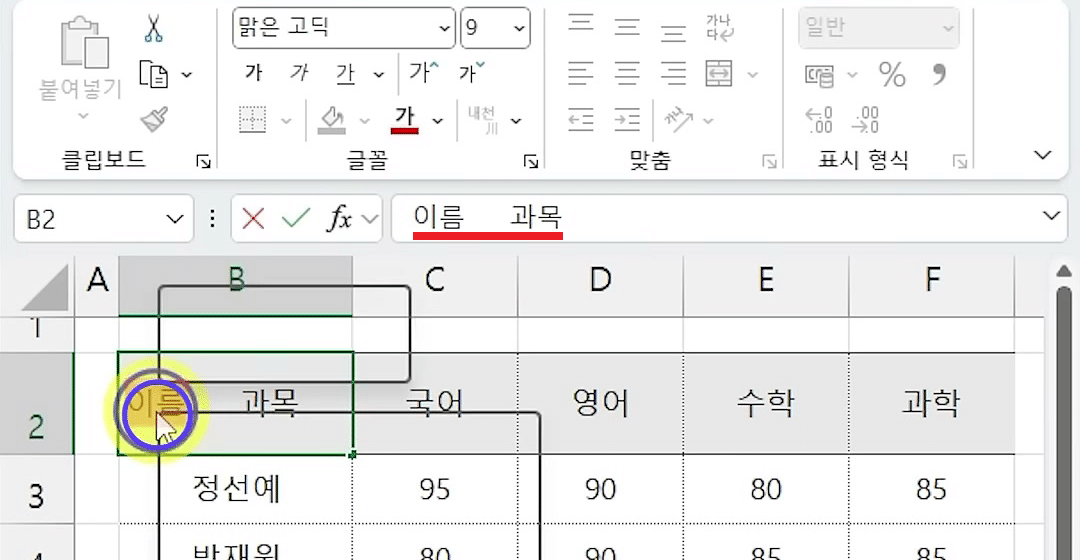Image resolution: width=1080 pixels, height=560 pixels.
Task: Click the merge and center icon
Action: point(719,73)
